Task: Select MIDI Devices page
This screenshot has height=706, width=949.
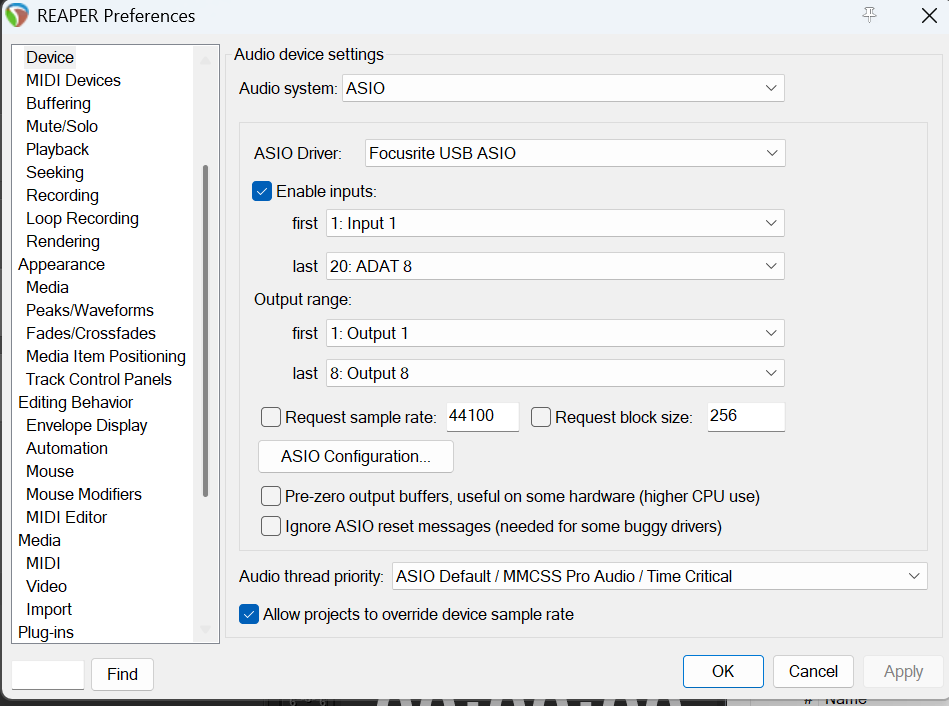Action: click(73, 81)
